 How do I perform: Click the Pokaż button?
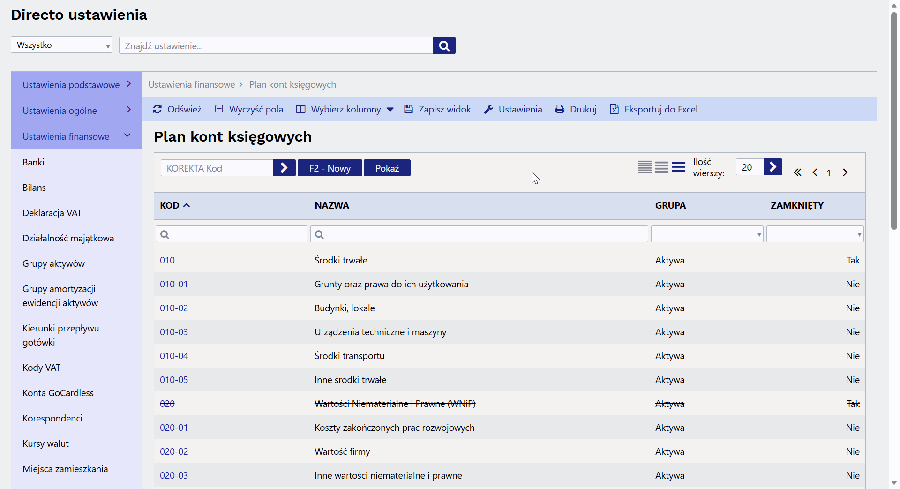[387, 168]
